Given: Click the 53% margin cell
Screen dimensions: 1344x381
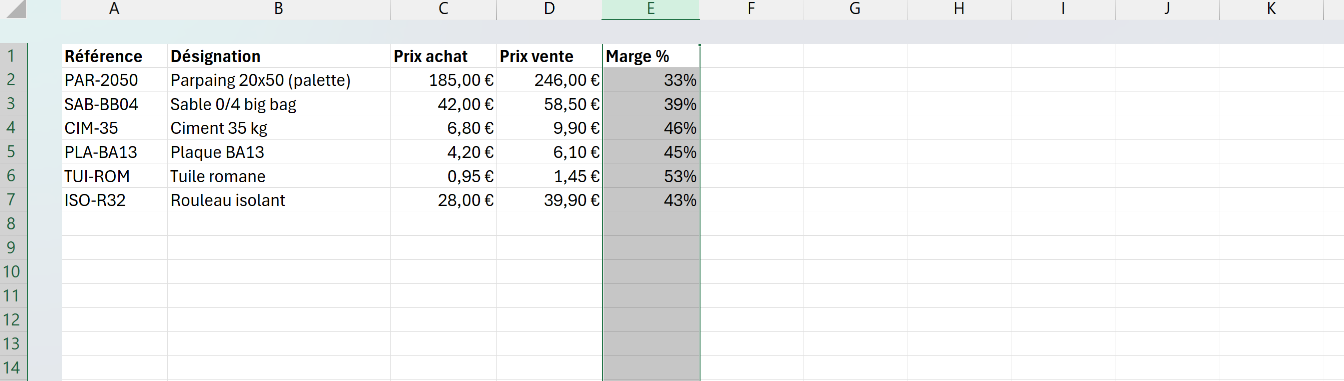Looking at the screenshot, I should click(x=651, y=176).
